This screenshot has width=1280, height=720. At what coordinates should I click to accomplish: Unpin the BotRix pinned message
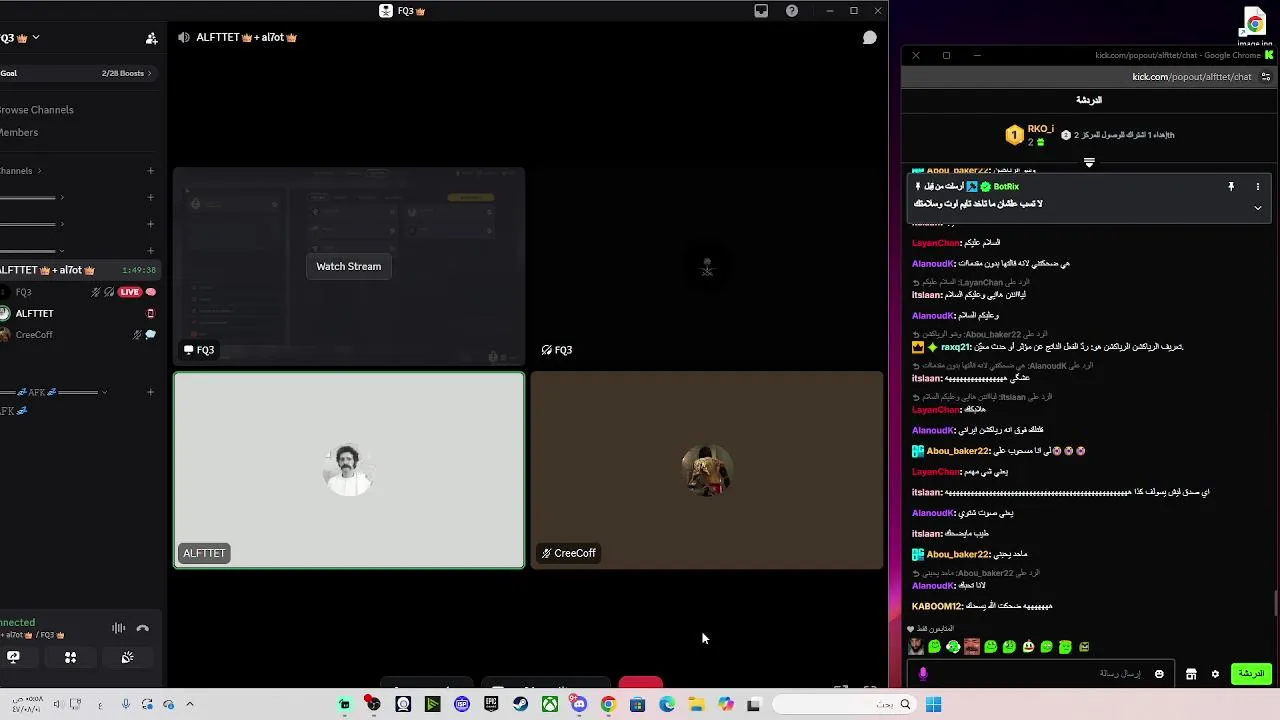tap(1231, 187)
